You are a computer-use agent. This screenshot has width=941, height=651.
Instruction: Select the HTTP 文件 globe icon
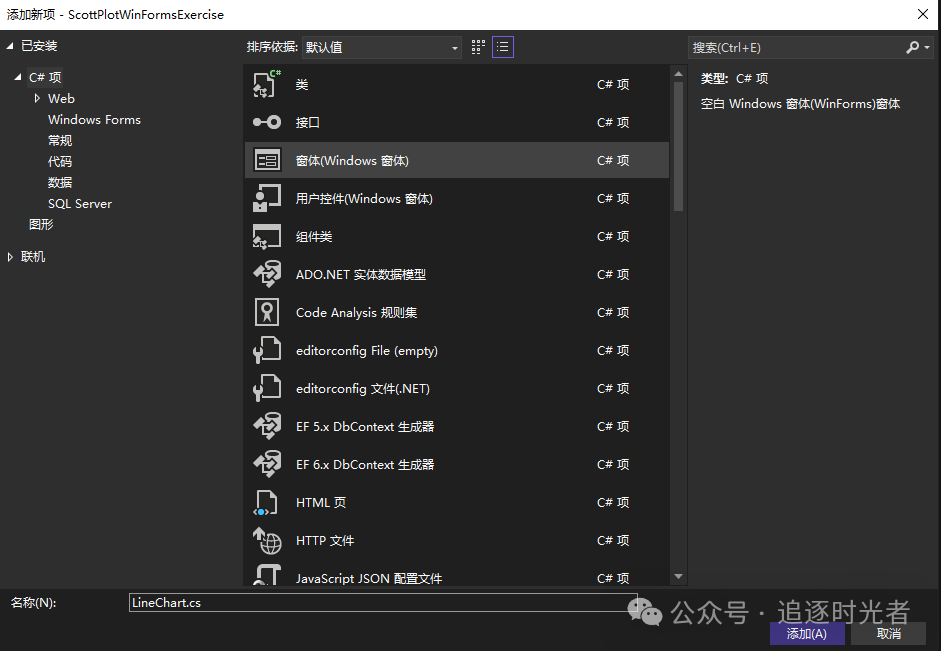pyautogui.click(x=267, y=540)
